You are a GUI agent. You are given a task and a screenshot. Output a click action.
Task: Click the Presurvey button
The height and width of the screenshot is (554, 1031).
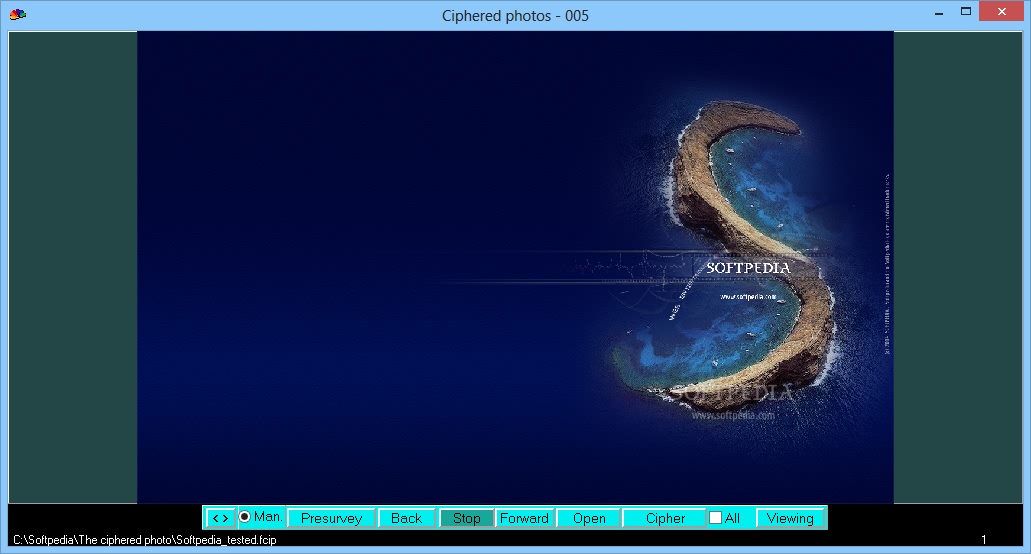coord(331,518)
